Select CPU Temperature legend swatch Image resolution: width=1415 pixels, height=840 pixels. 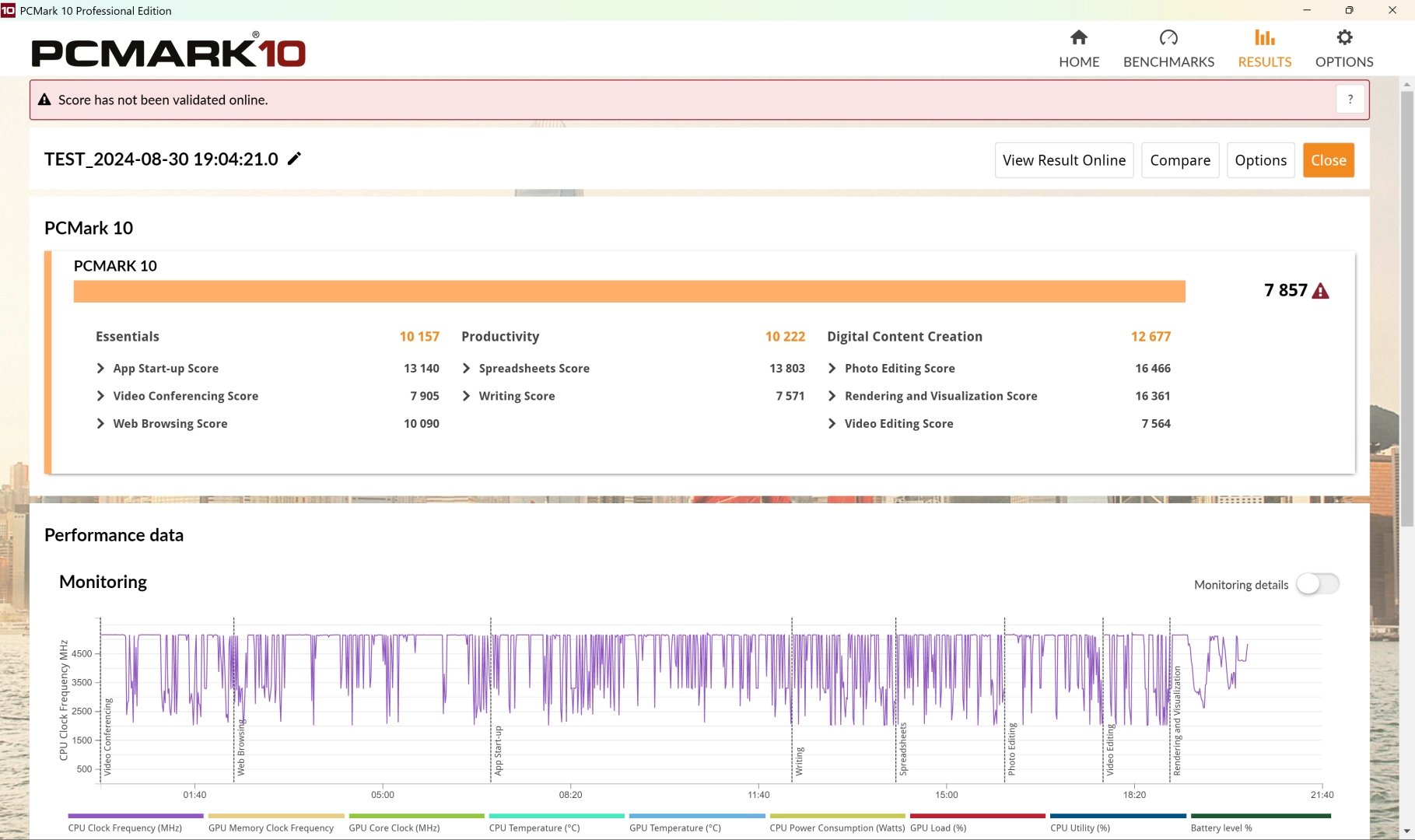557,816
